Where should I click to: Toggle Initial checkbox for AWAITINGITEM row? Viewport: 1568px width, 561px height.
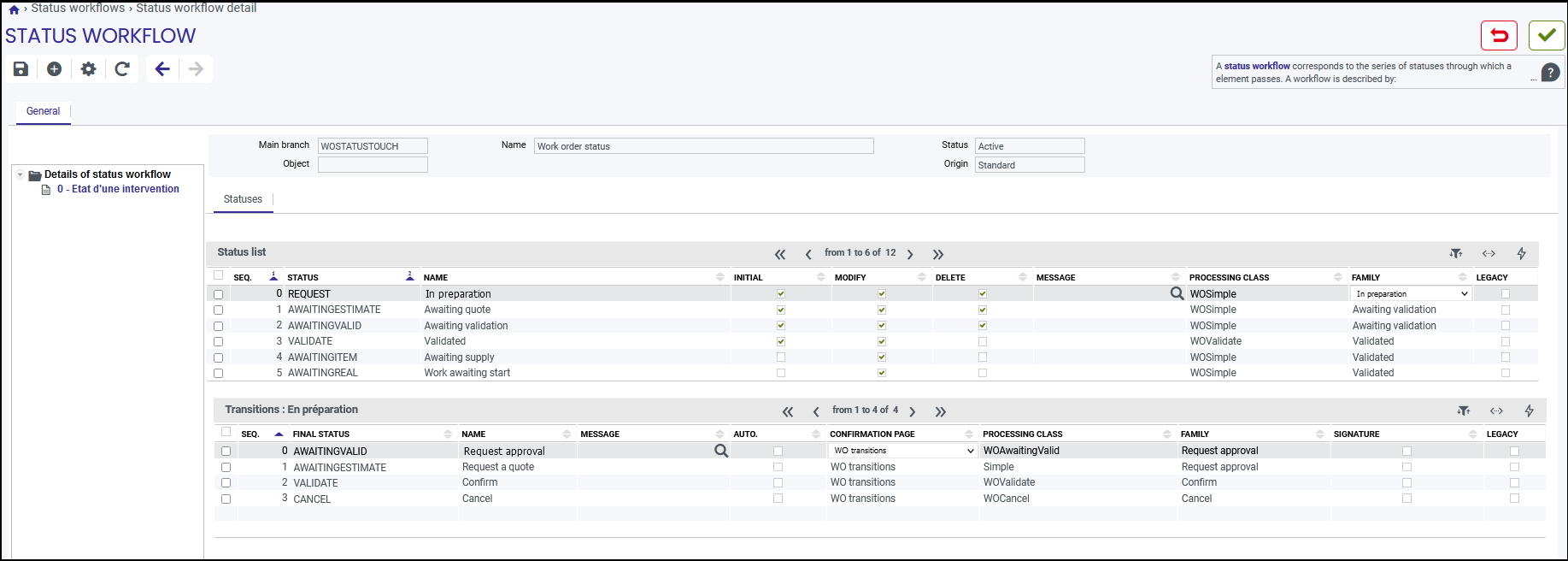tap(781, 357)
